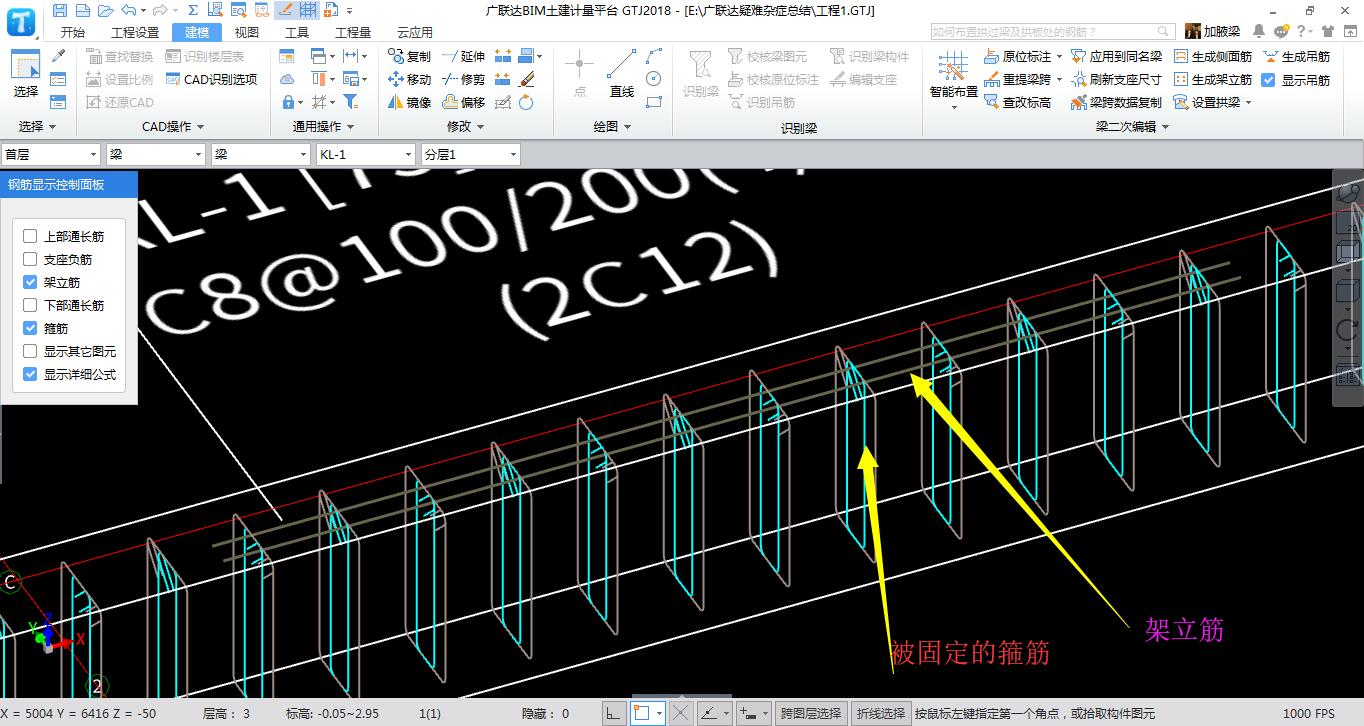Click 延伸 (Extend) tool
The width and height of the screenshot is (1364, 726).
(x=464, y=56)
